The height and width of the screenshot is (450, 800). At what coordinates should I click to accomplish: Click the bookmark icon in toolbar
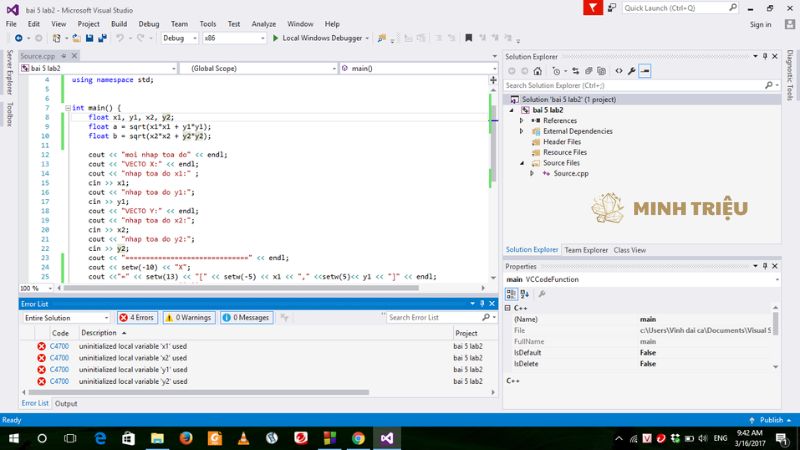pos(468,38)
